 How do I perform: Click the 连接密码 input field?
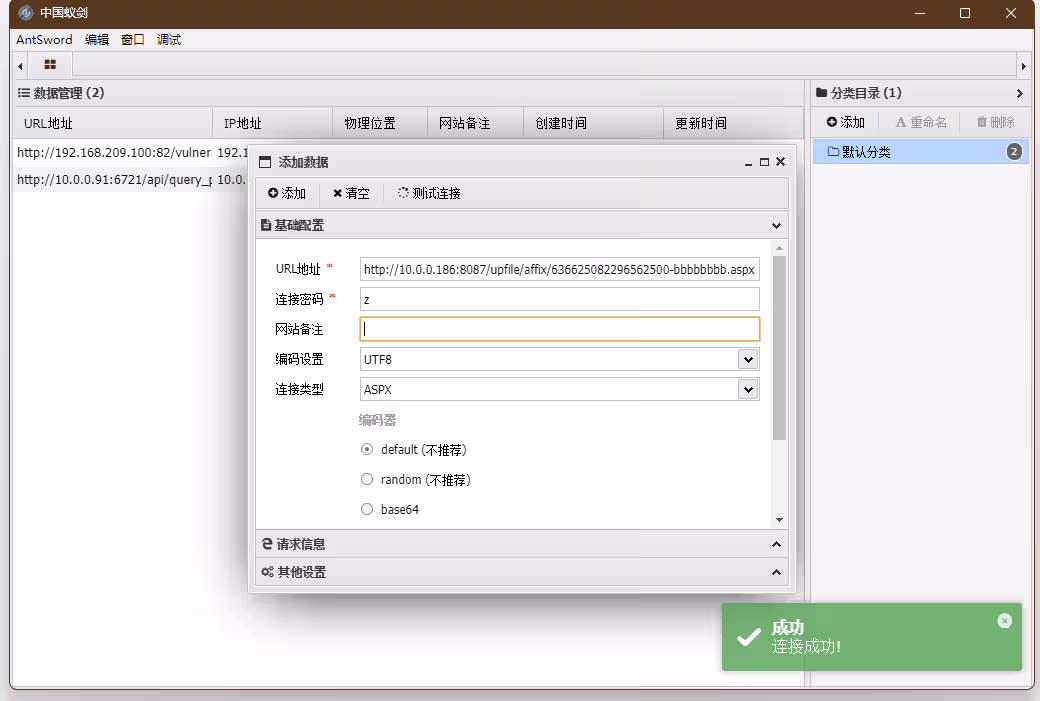click(x=559, y=299)
